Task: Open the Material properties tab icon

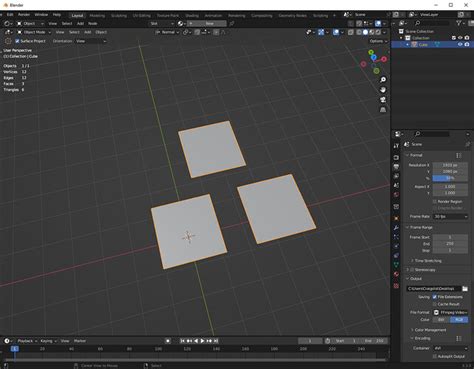Action: [396, 274]
